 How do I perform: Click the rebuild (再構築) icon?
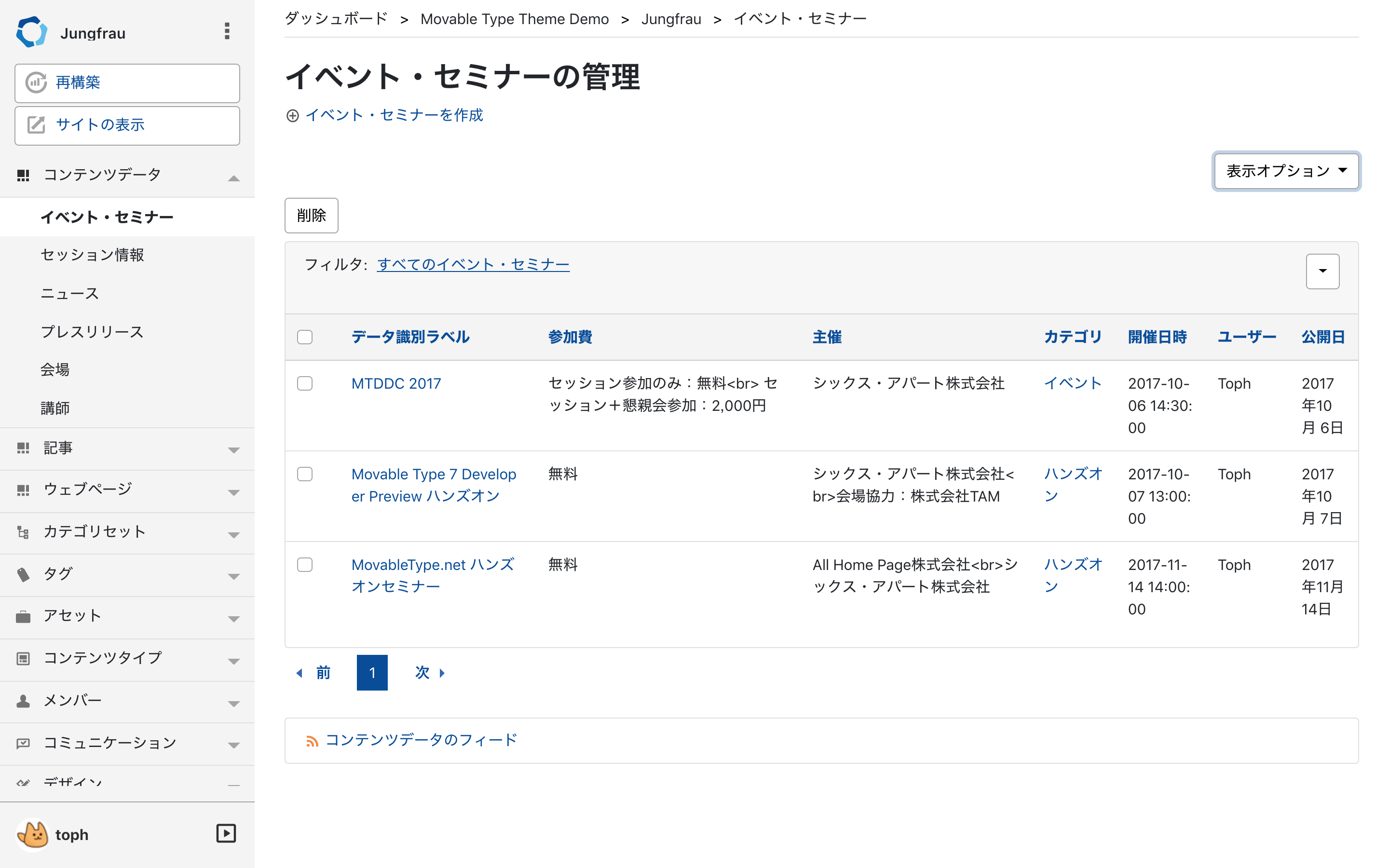pyautogui.click(x=36, y=82)
